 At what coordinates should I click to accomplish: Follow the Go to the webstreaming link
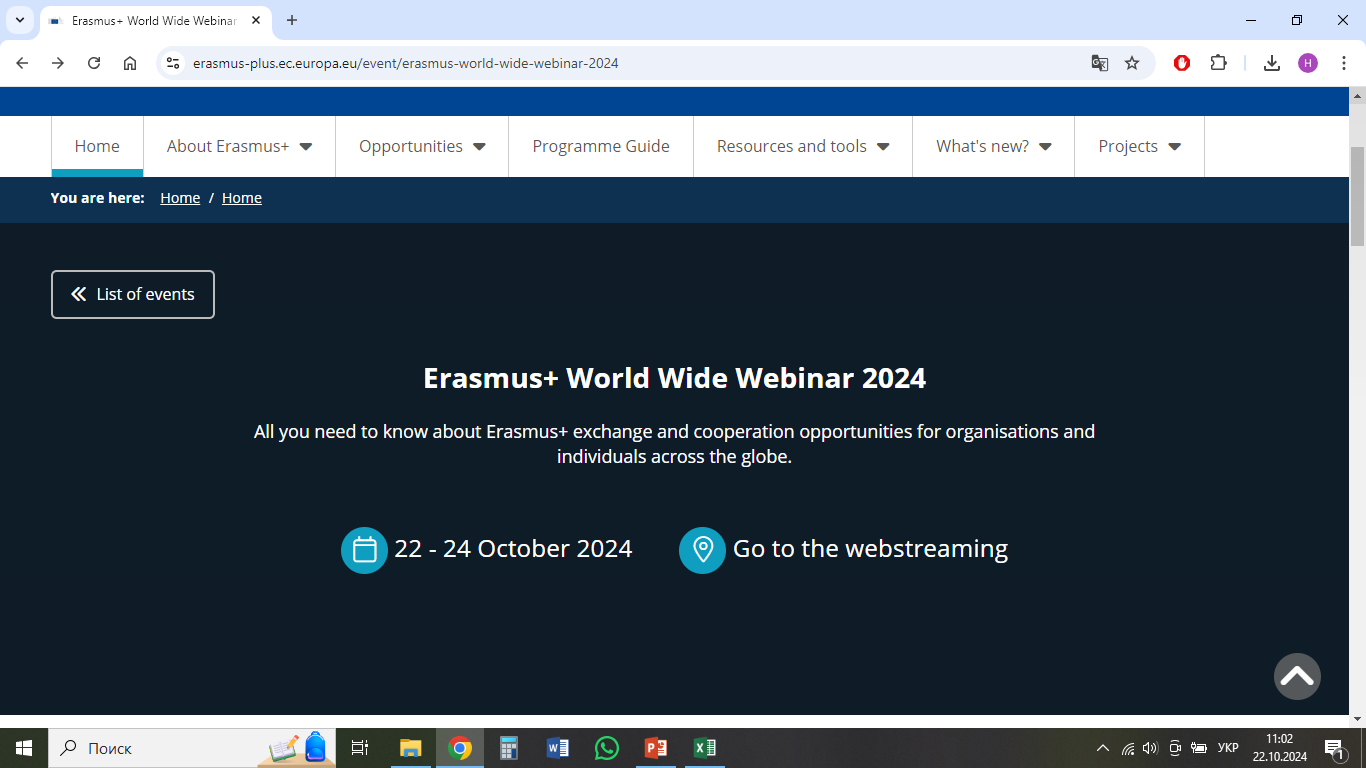point(870,549)
